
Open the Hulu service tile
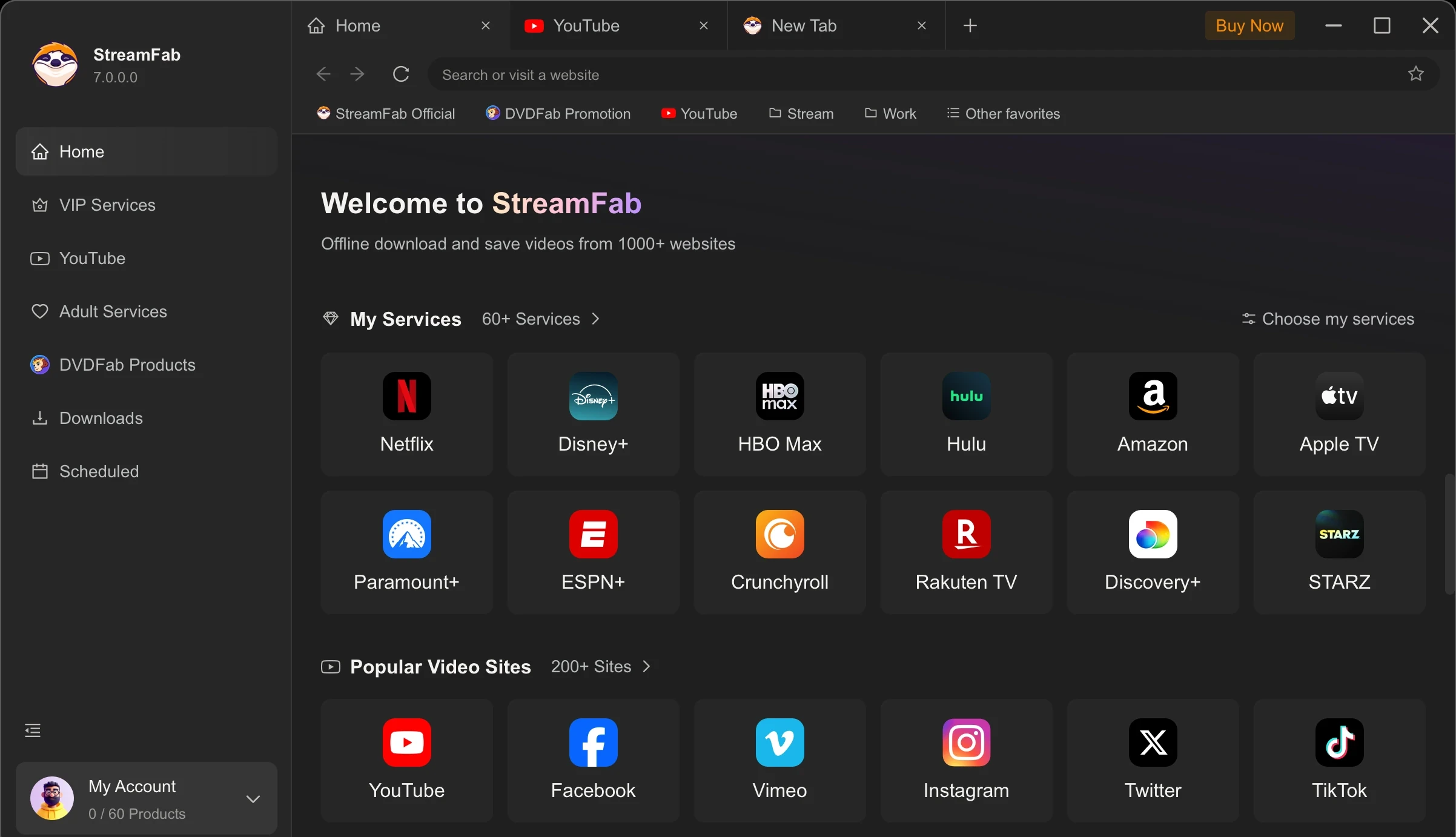point(966,414)
